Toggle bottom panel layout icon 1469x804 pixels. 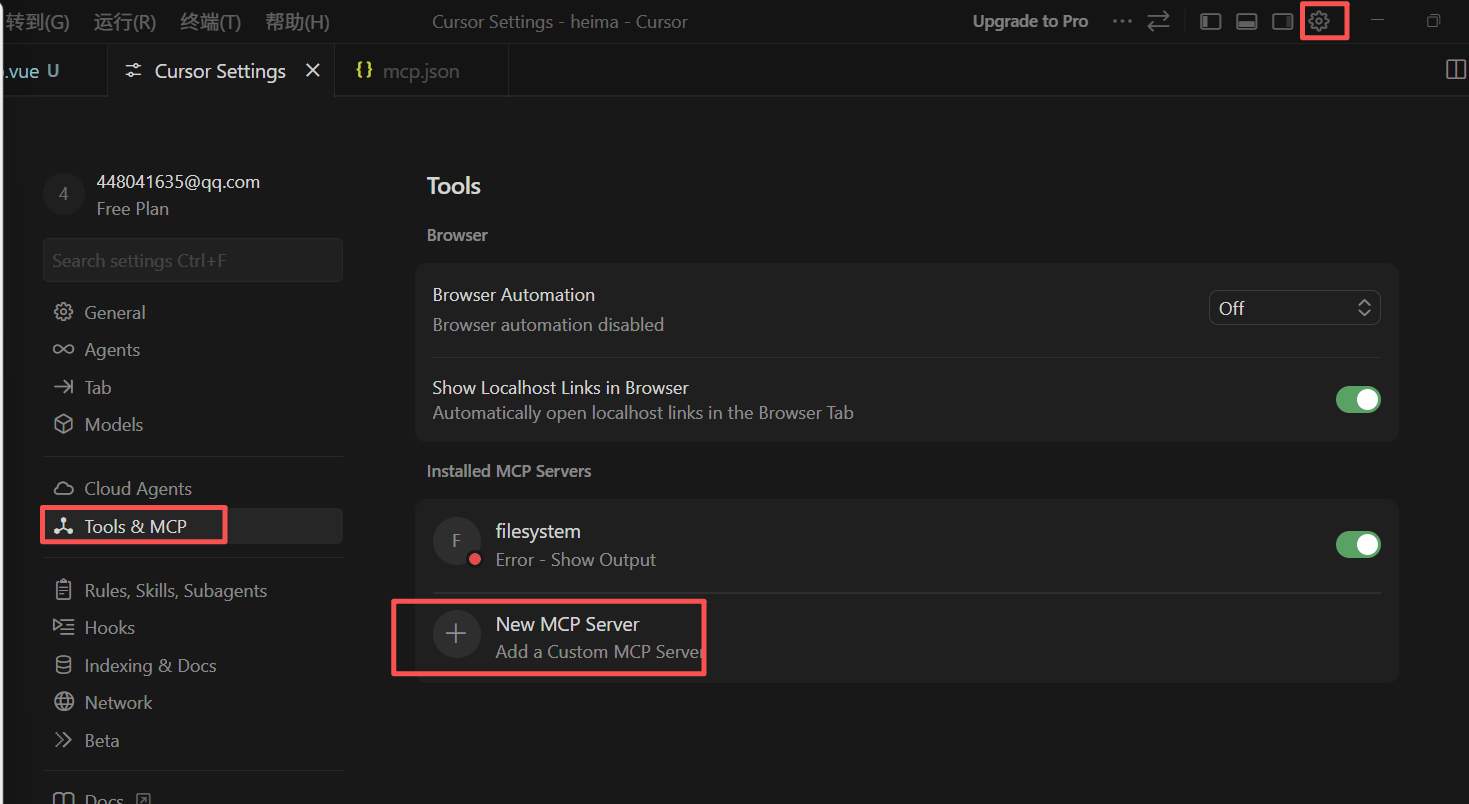(1247, 21)
